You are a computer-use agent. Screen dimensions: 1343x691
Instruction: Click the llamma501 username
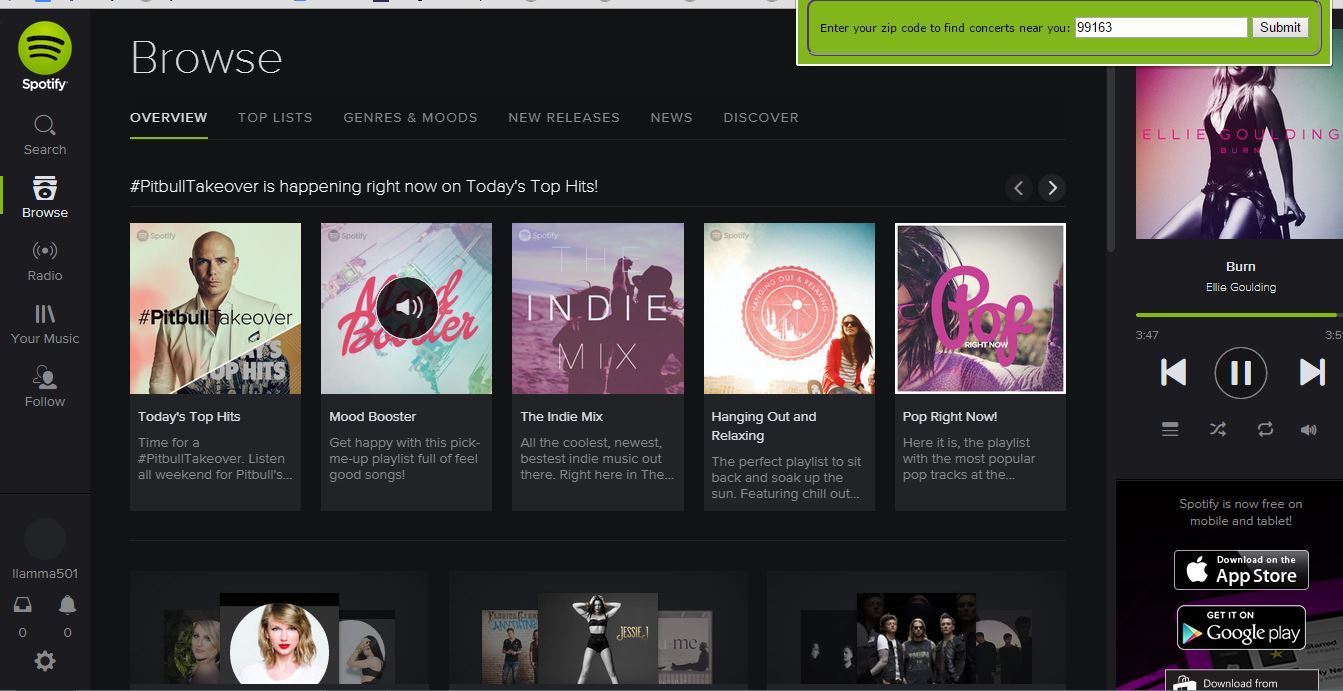(45, 574)
